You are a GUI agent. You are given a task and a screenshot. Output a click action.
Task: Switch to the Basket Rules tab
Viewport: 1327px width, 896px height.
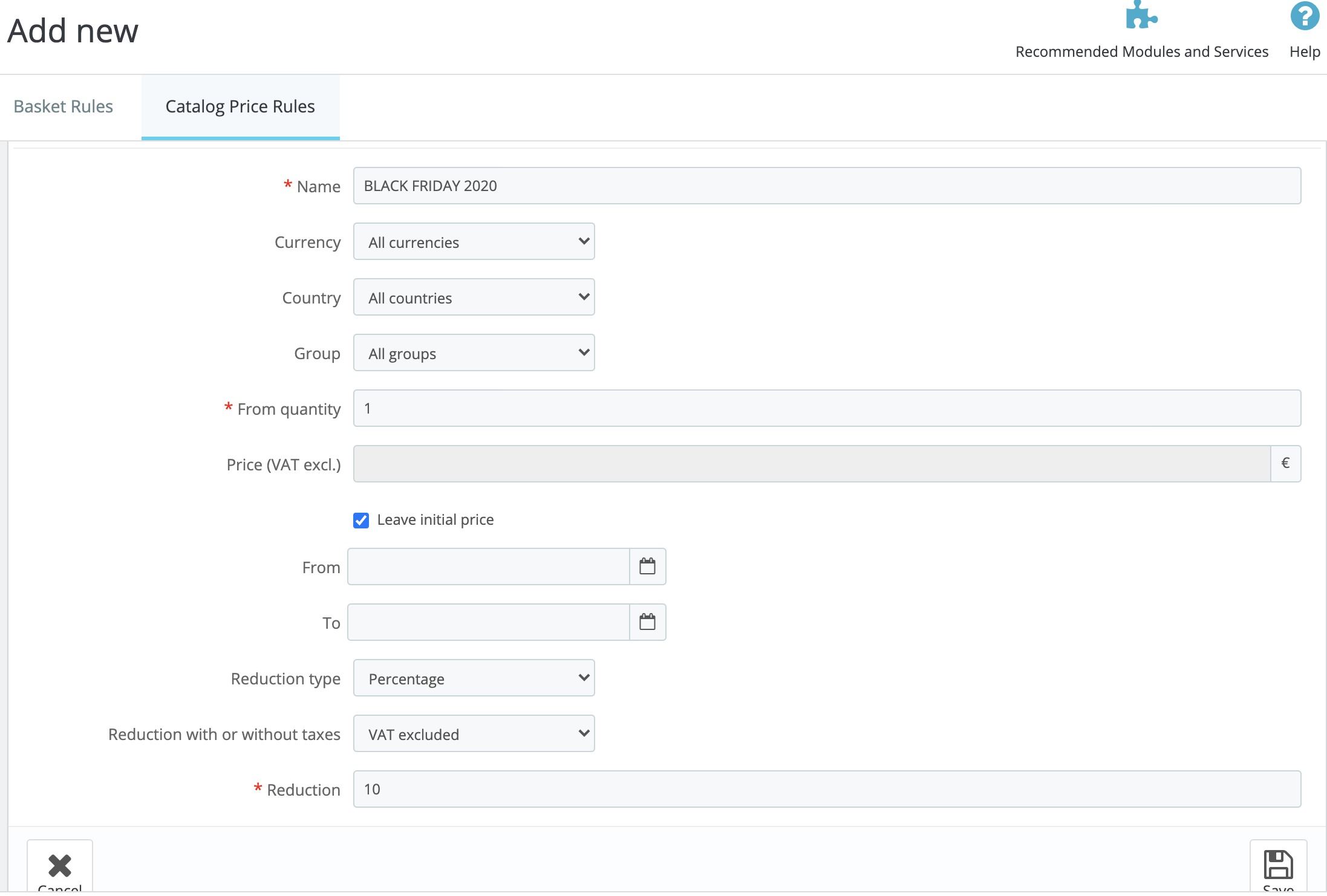click(x=64, y=106)
